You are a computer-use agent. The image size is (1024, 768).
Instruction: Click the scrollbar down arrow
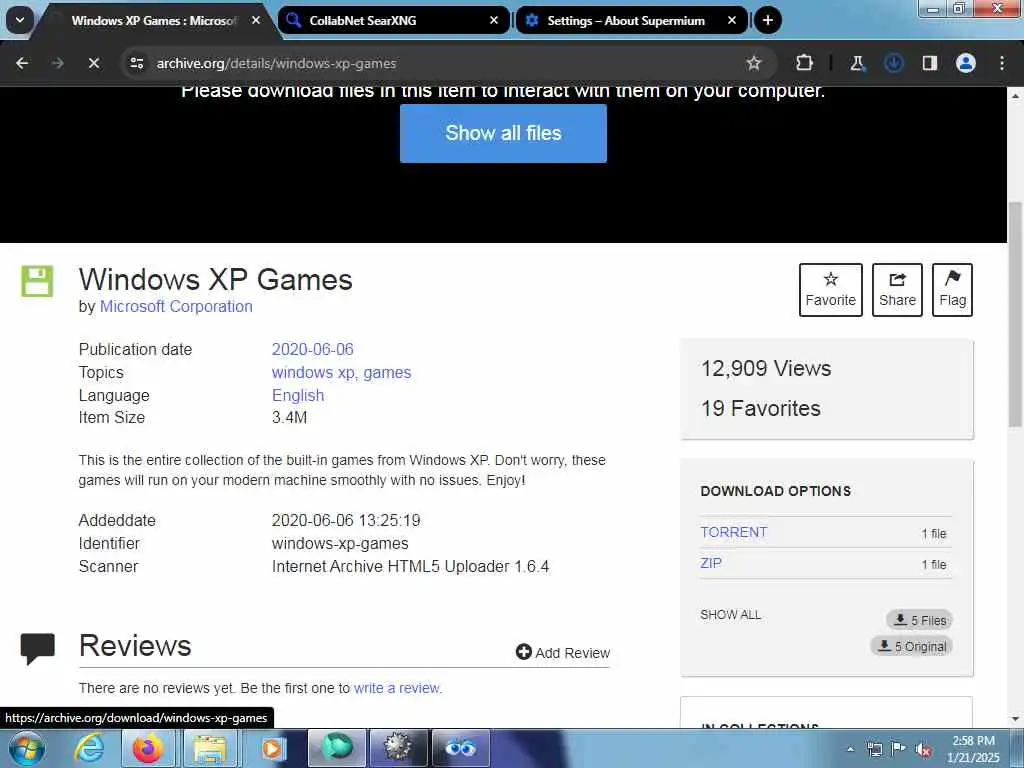pos(1016,719)
